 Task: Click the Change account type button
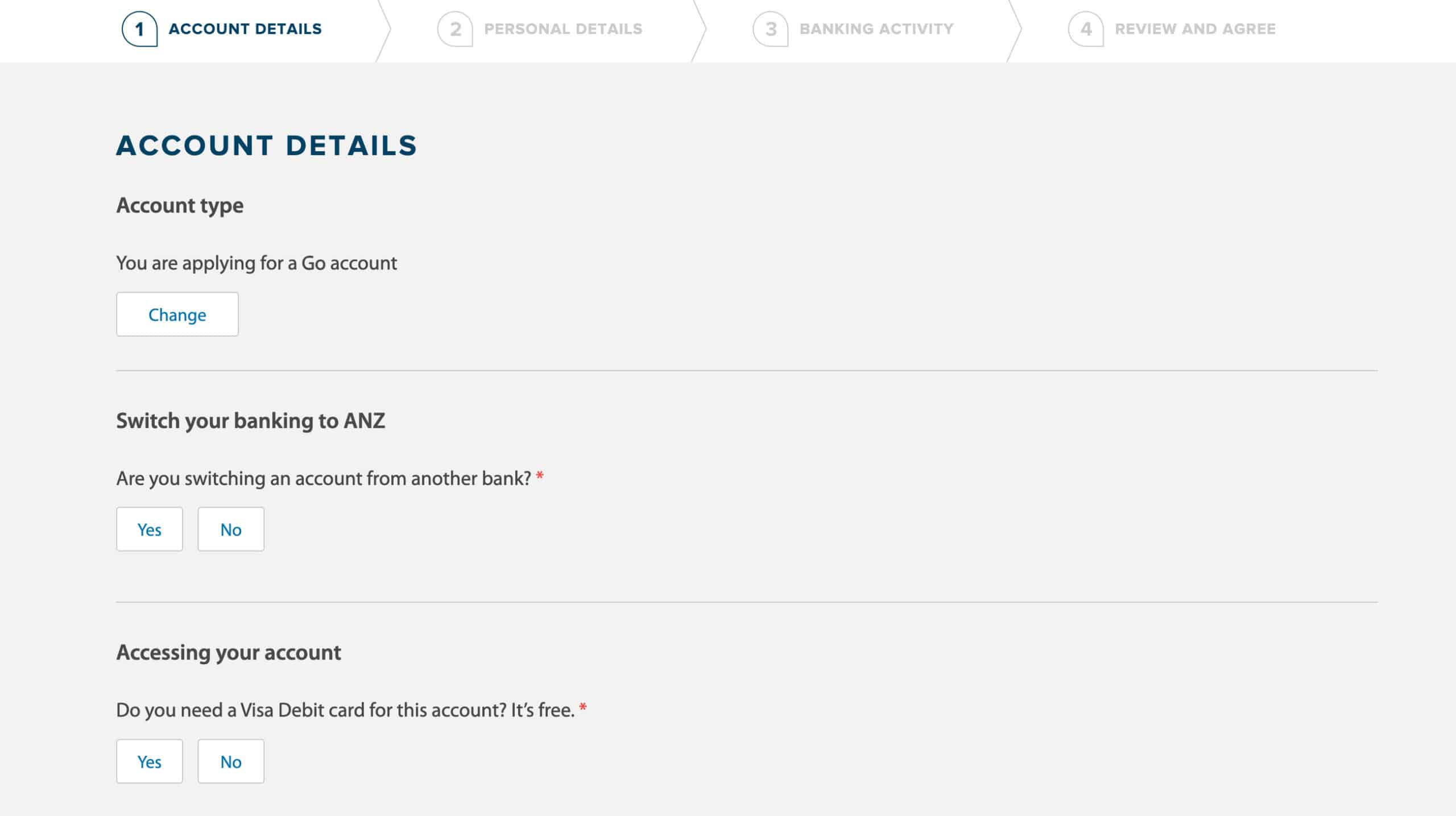[x=177, y=314]
